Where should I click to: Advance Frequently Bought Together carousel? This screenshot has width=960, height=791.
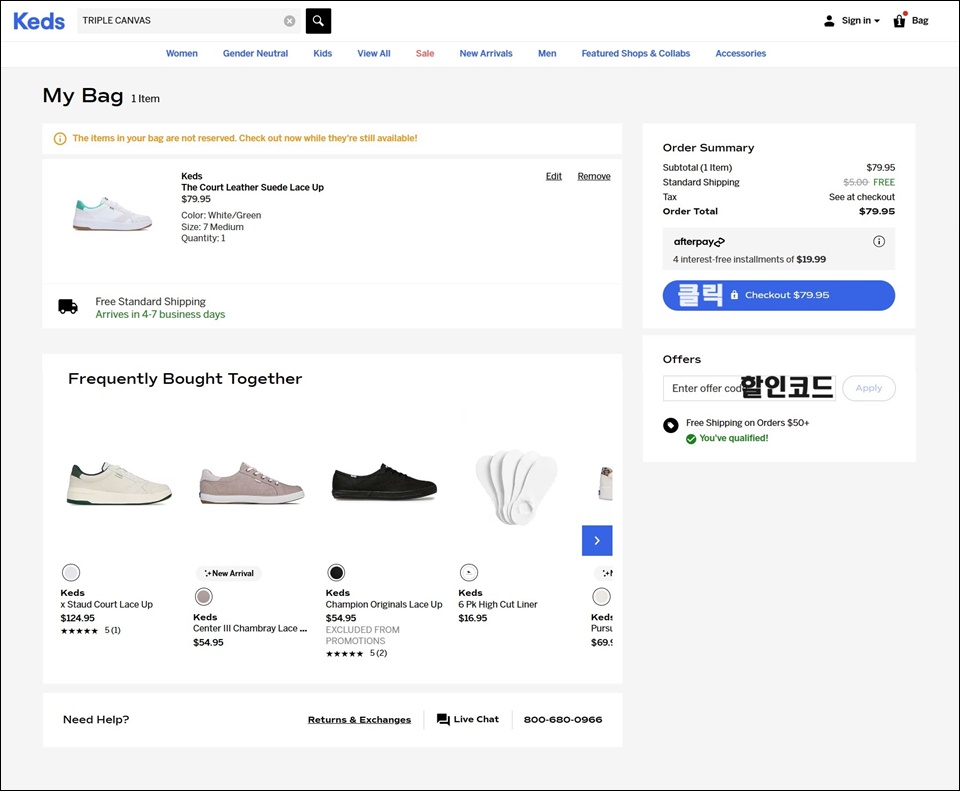[x=597, y=541]
